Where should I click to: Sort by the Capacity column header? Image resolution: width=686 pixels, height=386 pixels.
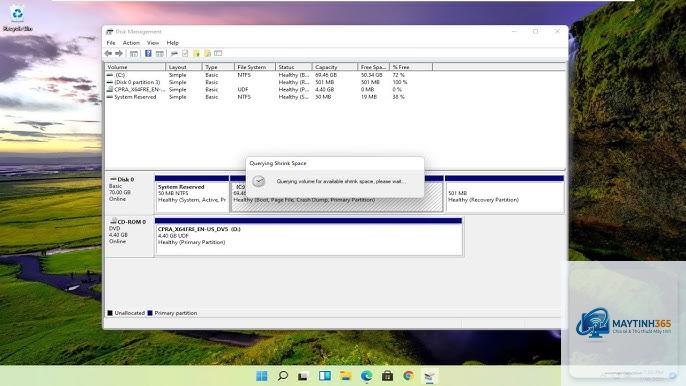click(x=335, y=67)
